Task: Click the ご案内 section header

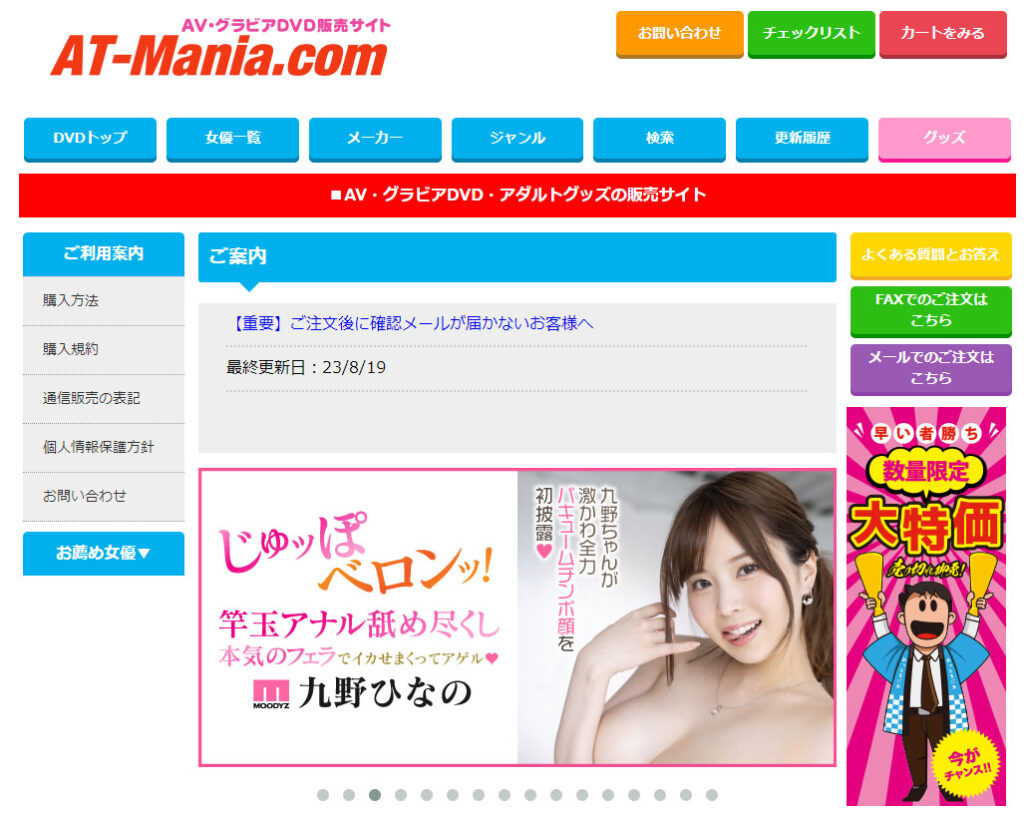Action: coord(517,257)
